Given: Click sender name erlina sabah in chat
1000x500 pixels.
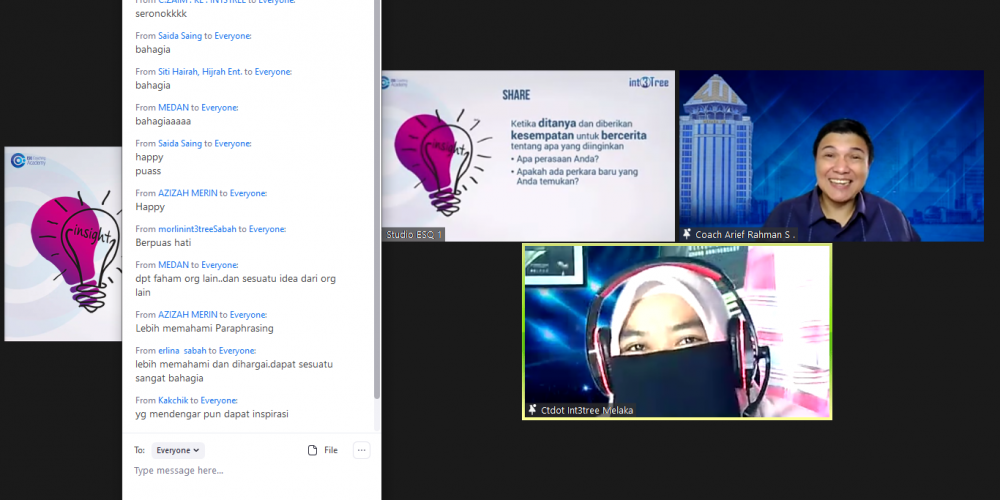Looking at the screenshot, I should (182, 351).
